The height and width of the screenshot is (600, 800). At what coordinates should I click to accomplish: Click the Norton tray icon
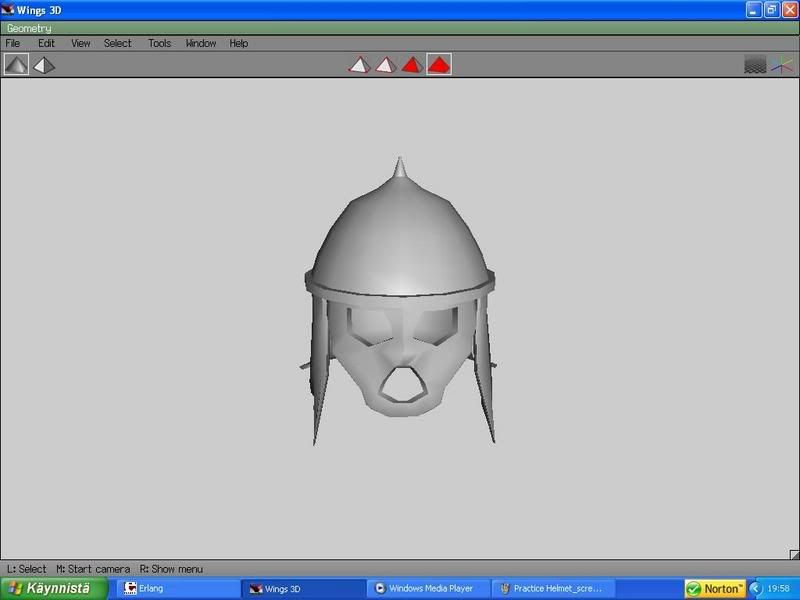[714, 589]
